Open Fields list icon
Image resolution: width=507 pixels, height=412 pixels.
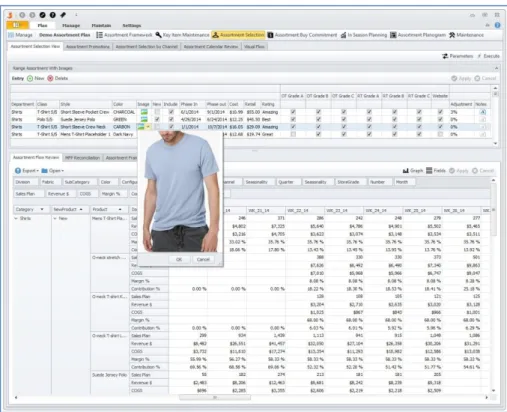tap(429, 171)
